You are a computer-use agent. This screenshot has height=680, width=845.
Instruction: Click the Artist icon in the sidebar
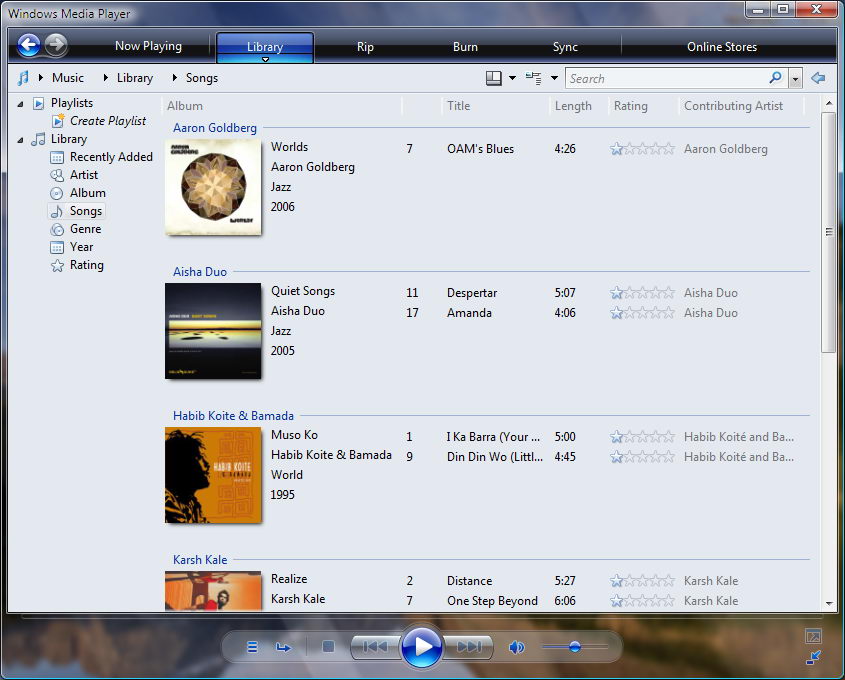pos(57,175)
